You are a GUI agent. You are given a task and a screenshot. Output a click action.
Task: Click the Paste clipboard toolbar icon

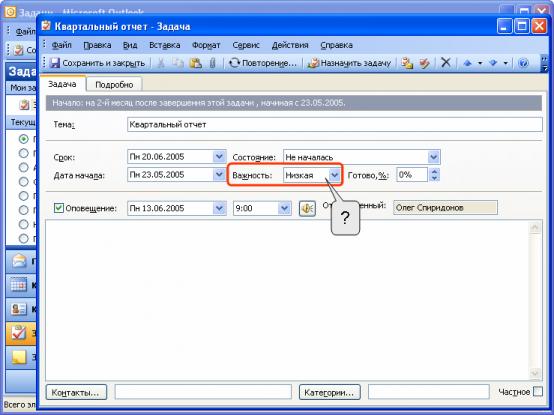pos(195,63)
